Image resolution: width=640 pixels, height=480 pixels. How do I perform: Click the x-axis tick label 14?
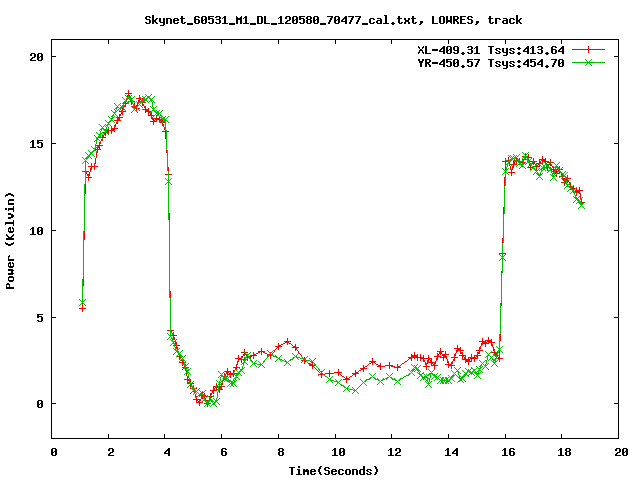pyautogui.click(x=451, y=452)
